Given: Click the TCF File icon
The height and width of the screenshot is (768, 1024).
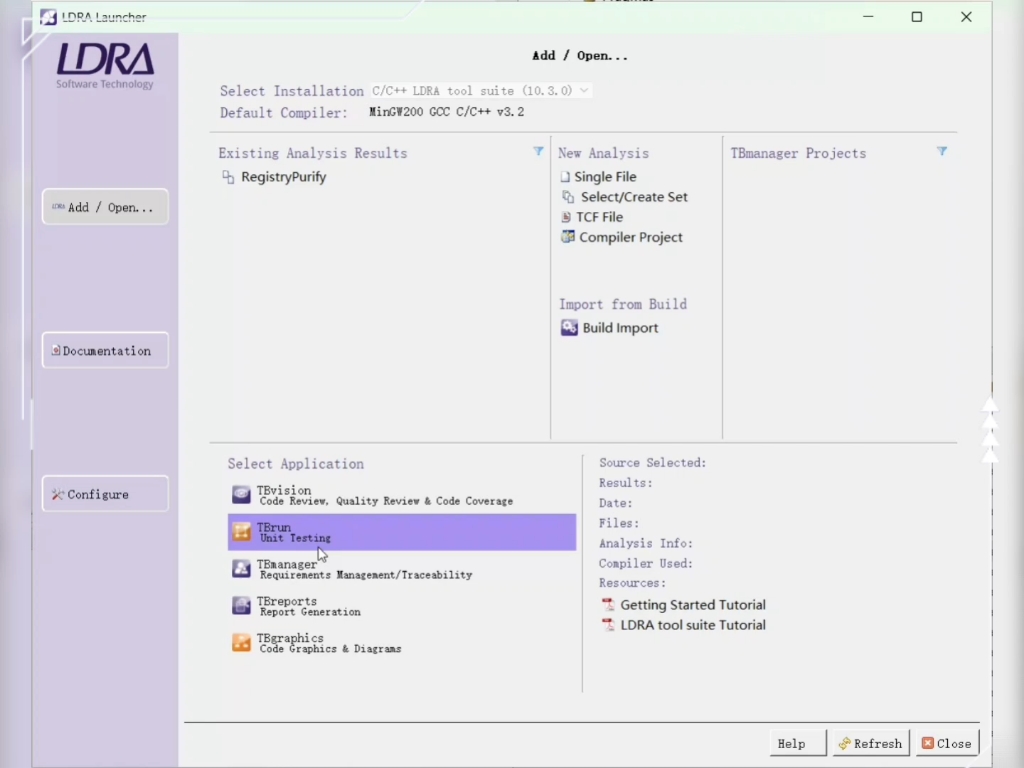Looking at the screenshot, I should click(566, 217).
